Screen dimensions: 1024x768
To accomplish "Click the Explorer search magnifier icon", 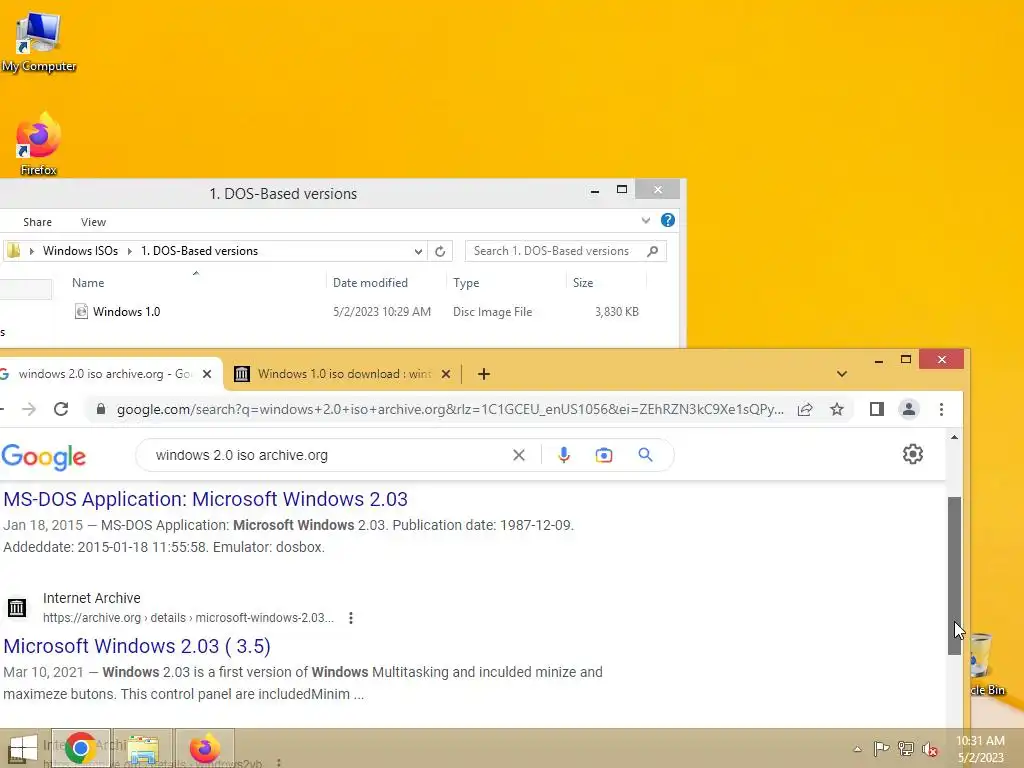I will coord(652,251).
